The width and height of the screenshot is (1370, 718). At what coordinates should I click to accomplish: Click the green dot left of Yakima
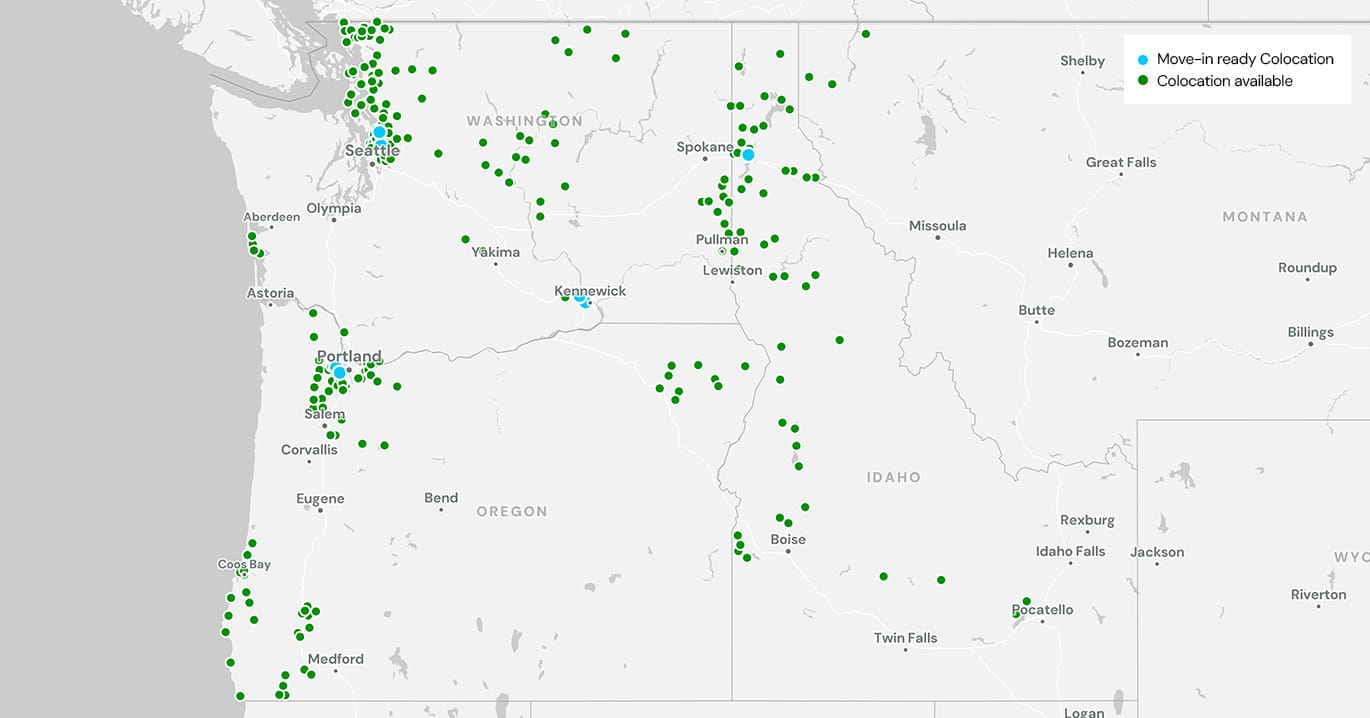[465, 239]
